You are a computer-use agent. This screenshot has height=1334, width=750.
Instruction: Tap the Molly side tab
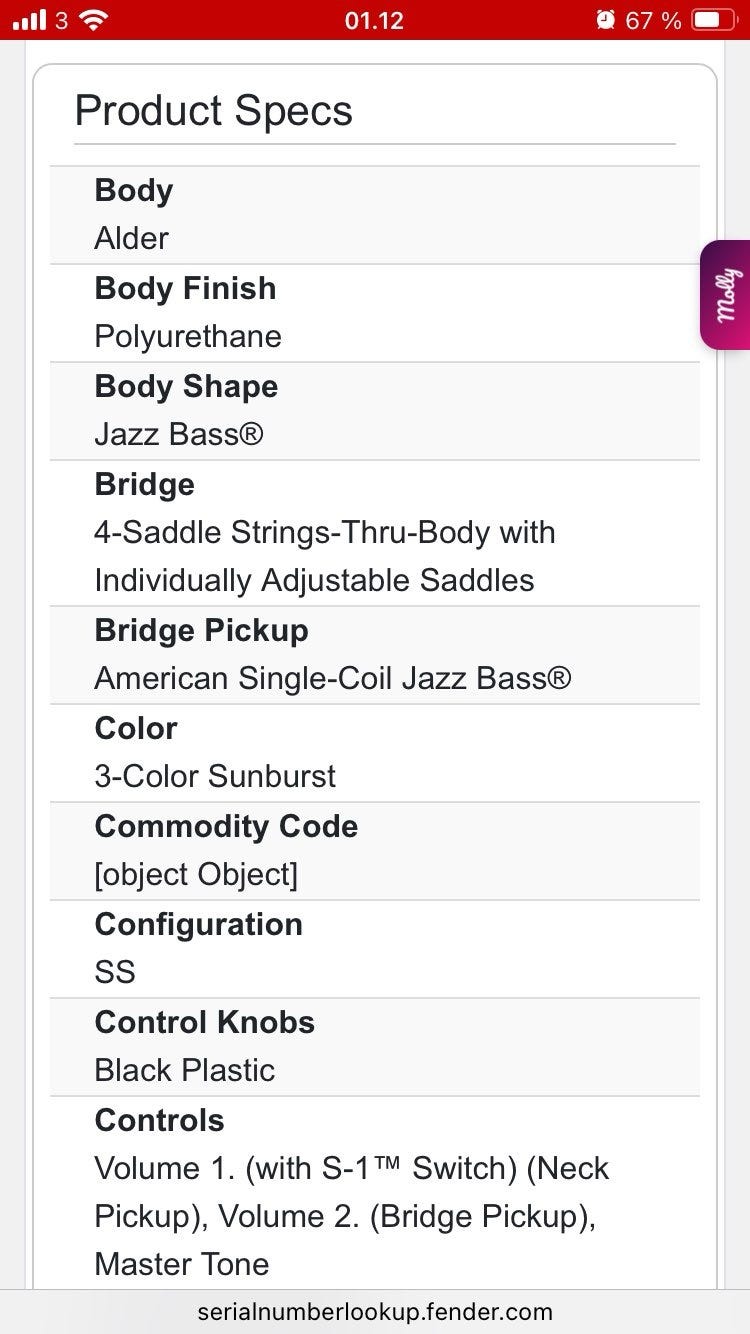(x=727, y=295)
